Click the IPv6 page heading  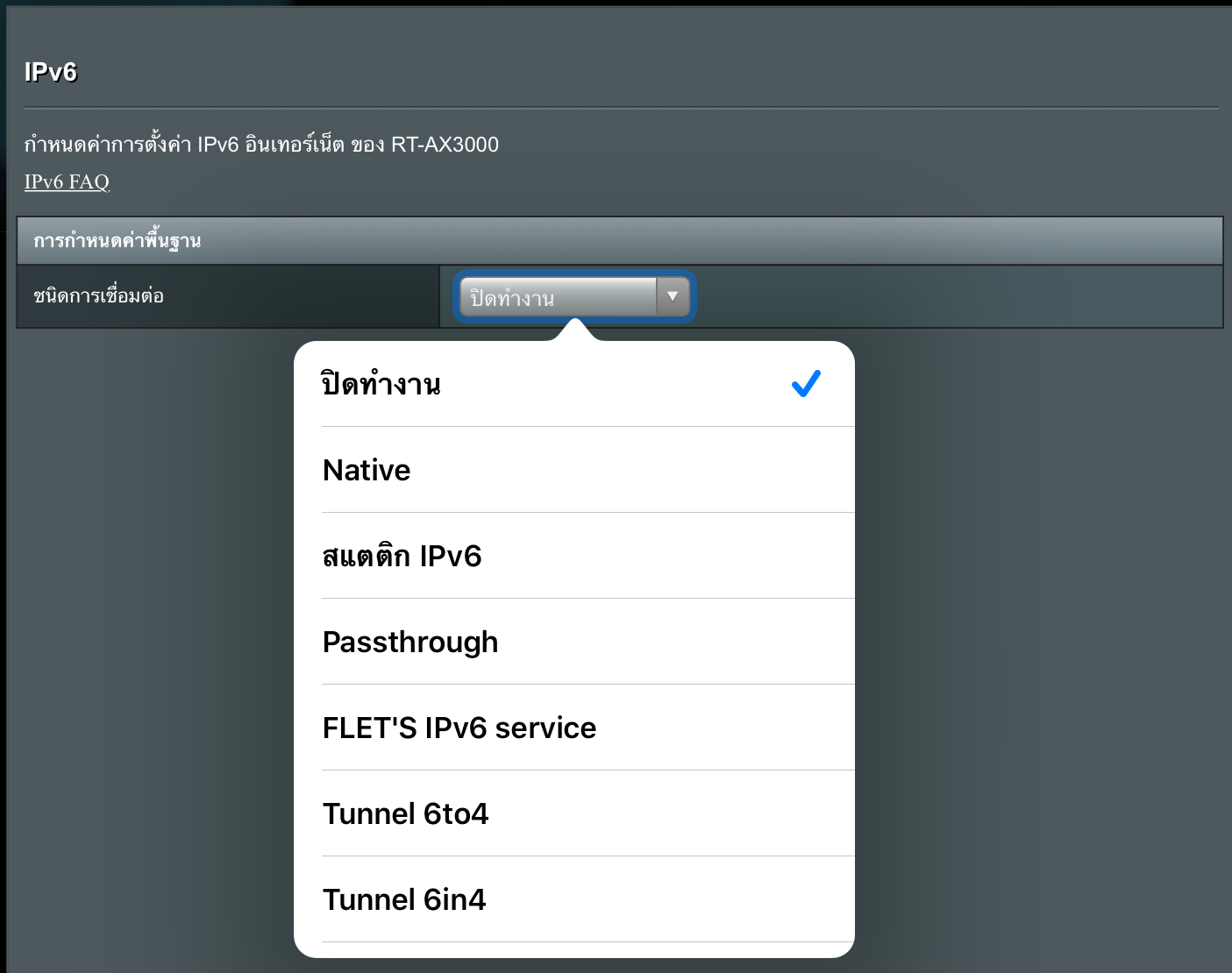tap(51, 72)
